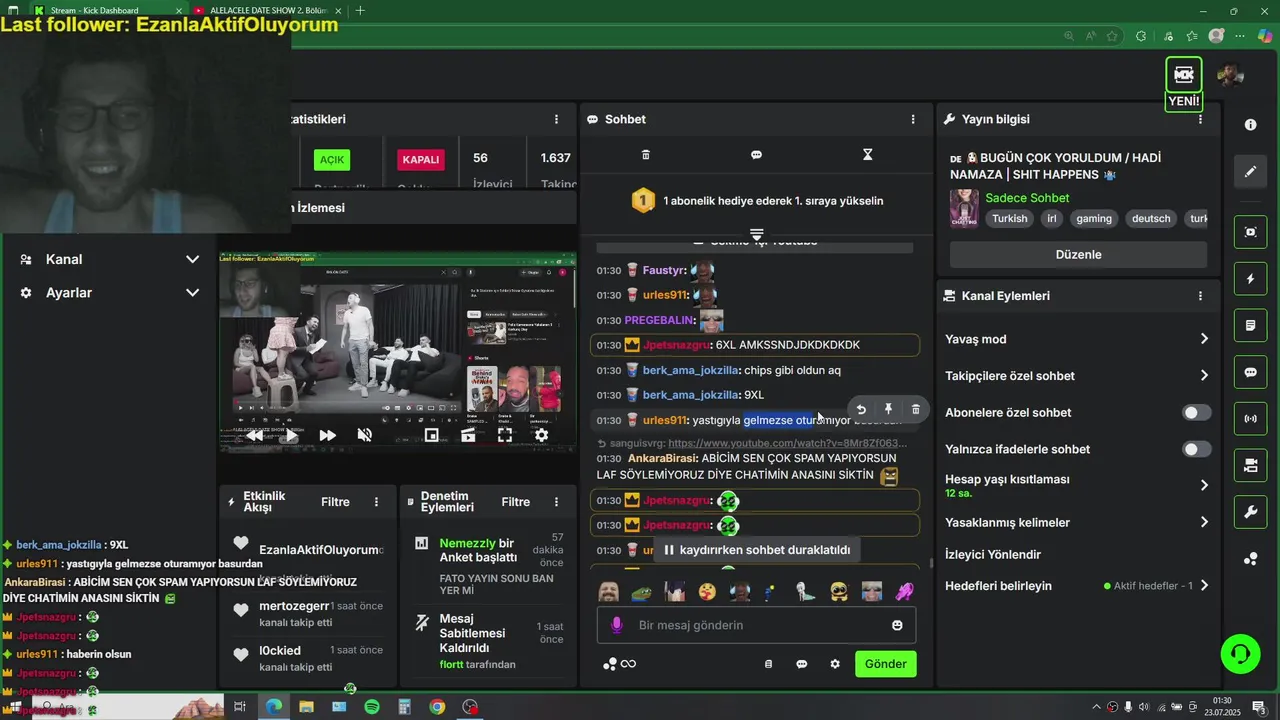Click the Gönder send button
The image size is (1280, 720).
pos(886,664)
